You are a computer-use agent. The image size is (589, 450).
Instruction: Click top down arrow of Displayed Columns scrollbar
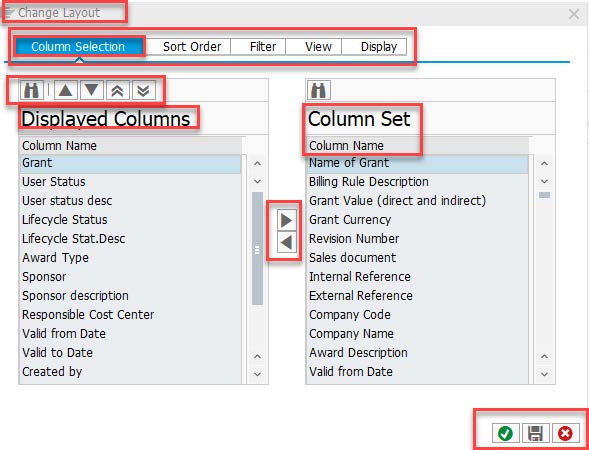coord(257,181)
